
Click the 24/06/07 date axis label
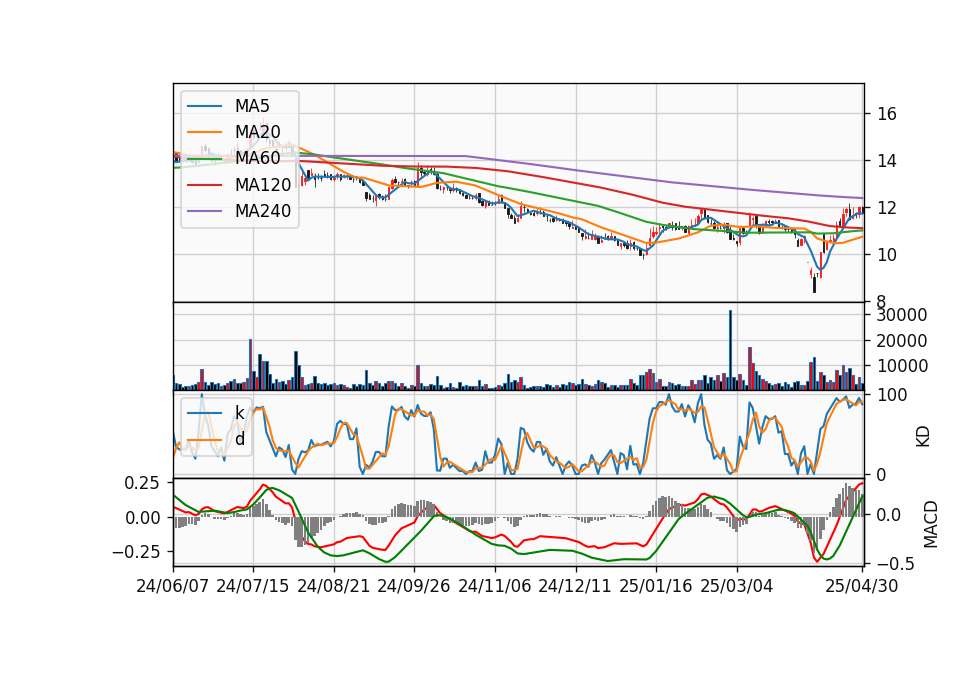click(x=173, y=586)
